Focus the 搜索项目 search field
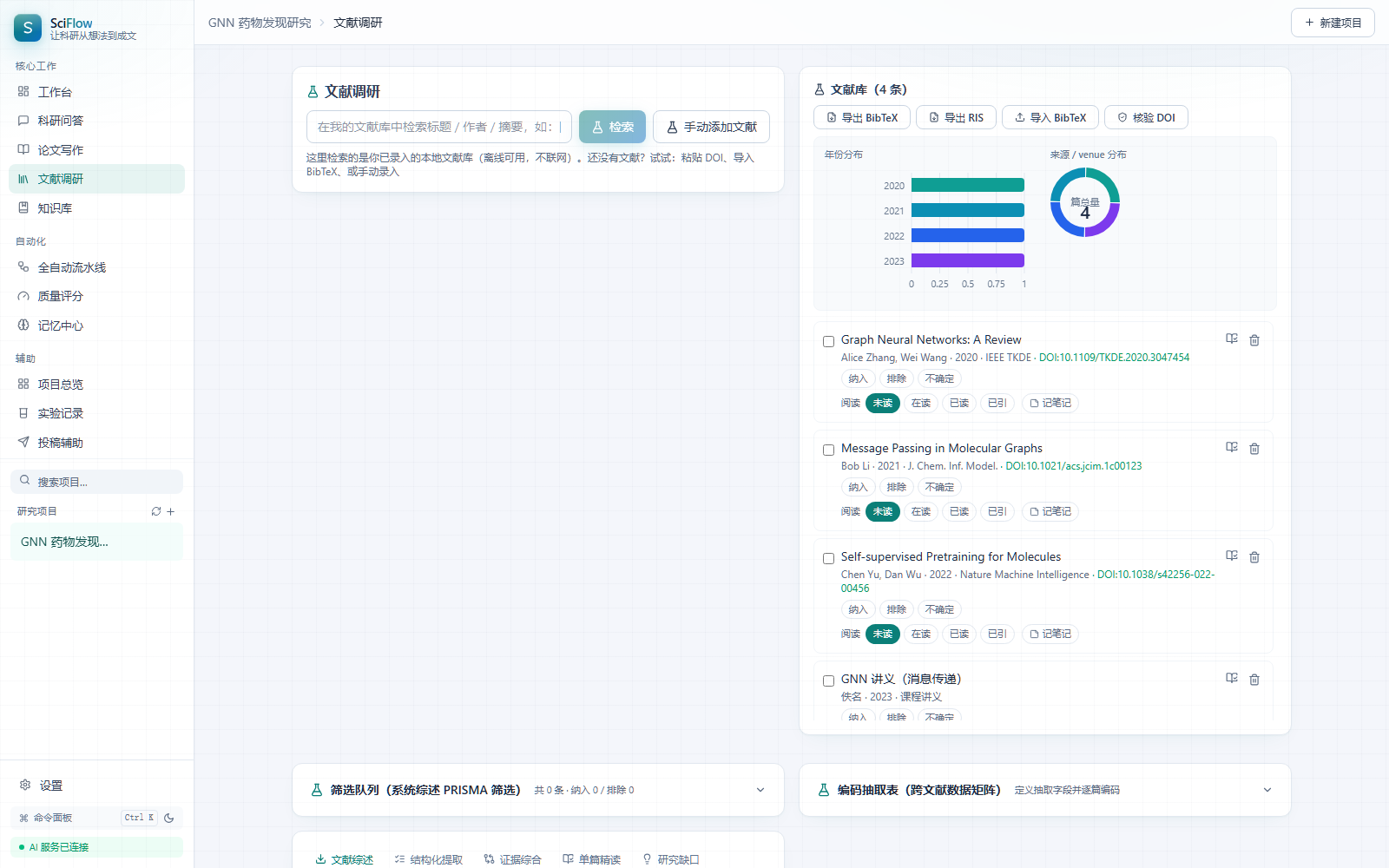This screenshot has height=868, width=1389. (x=96, y=482)
